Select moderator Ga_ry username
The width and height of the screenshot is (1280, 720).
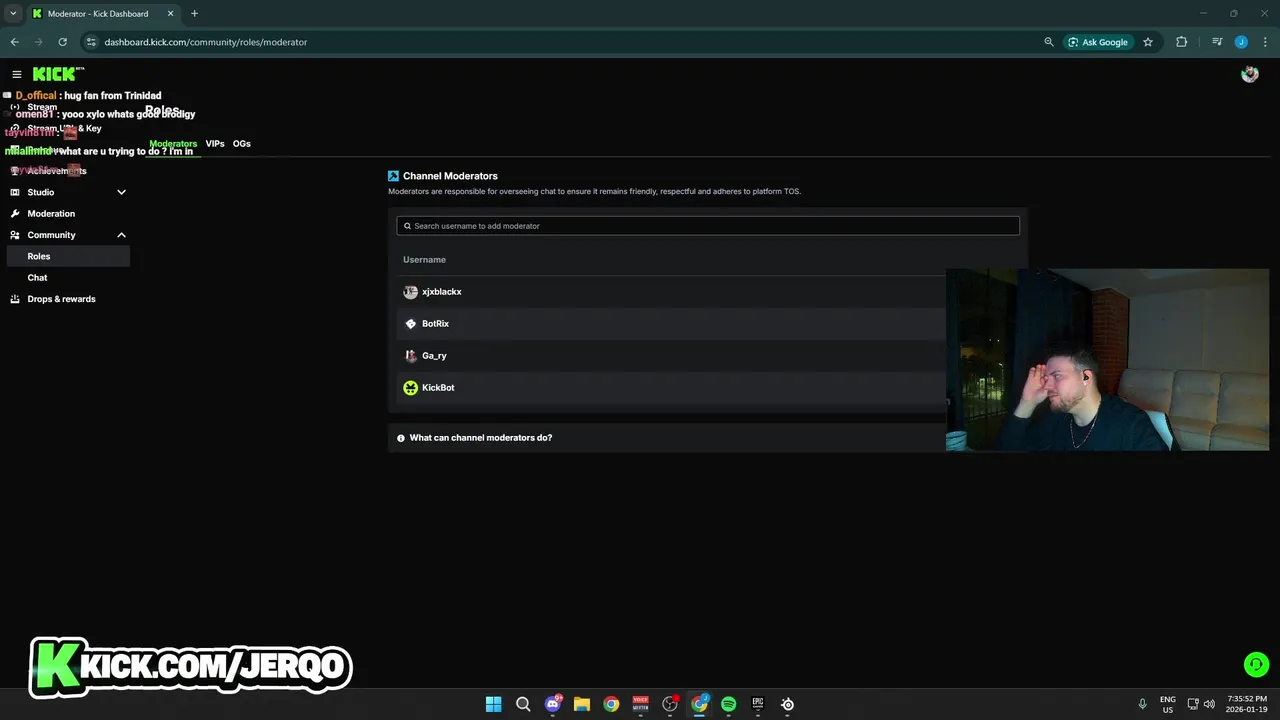[x=434, y=356]
